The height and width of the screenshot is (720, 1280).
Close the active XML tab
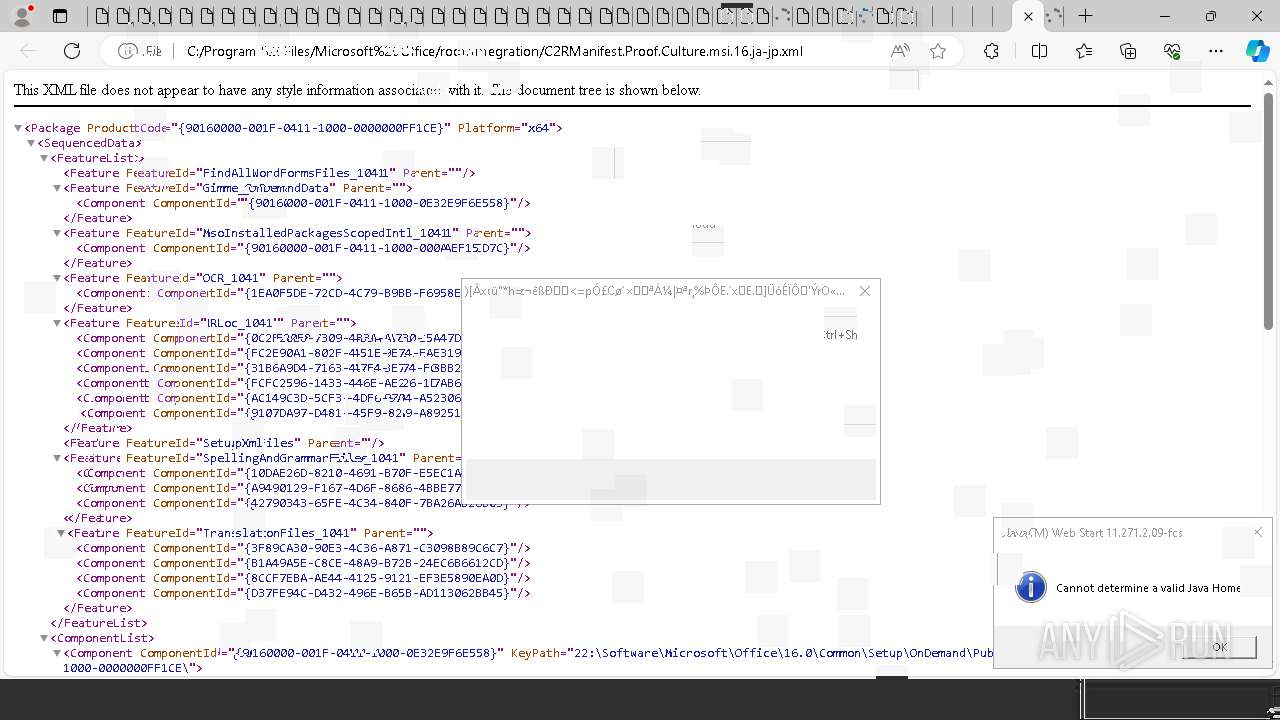(x=1028, y=16)
